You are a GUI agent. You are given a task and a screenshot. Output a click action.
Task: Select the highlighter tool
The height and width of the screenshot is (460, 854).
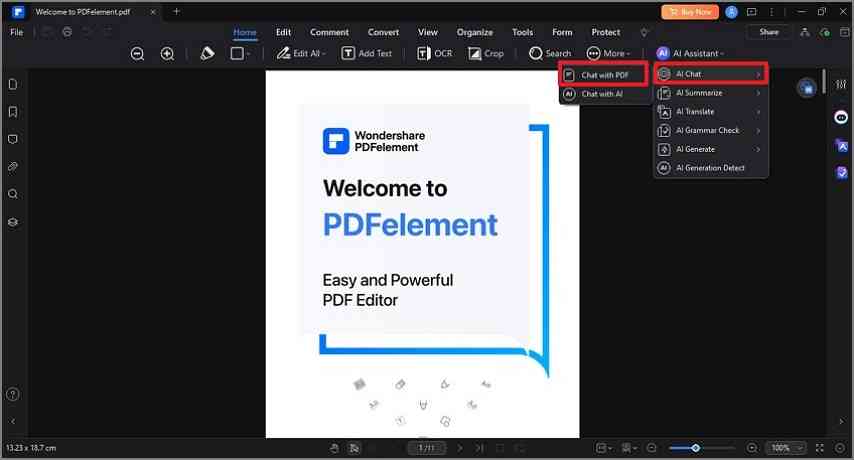point(207,53)
